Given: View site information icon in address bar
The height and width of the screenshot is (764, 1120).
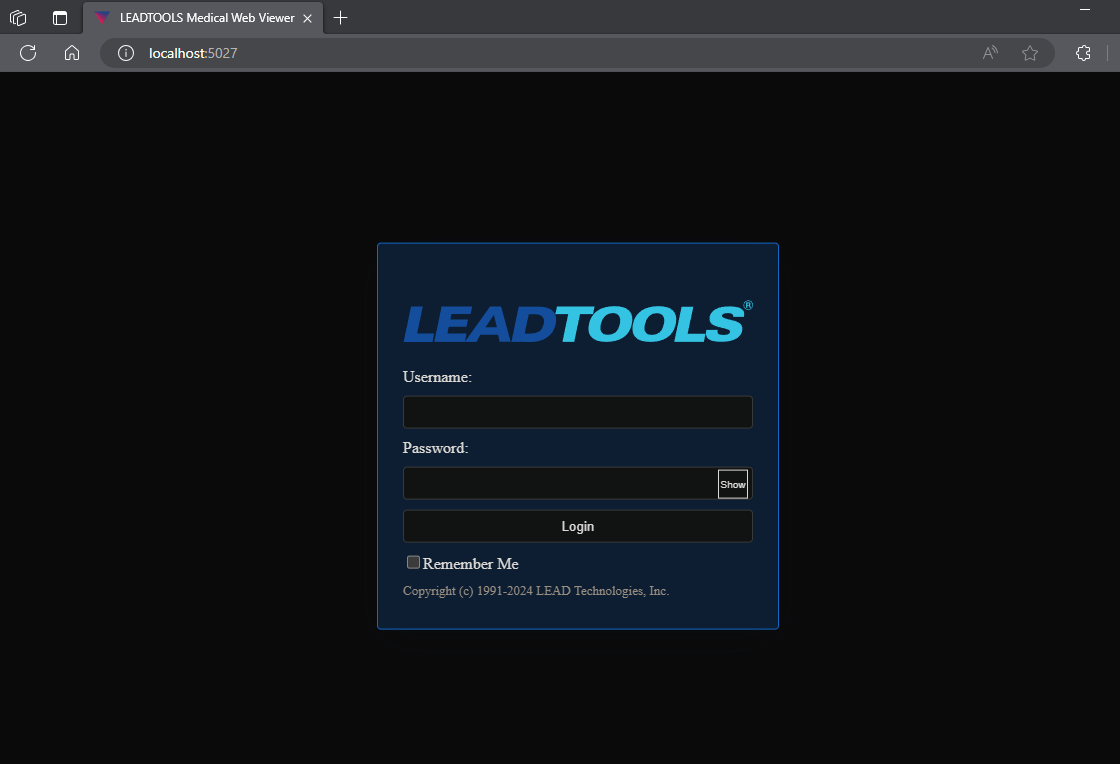Looking at the screenshot, I should click(x=126, y=53).
